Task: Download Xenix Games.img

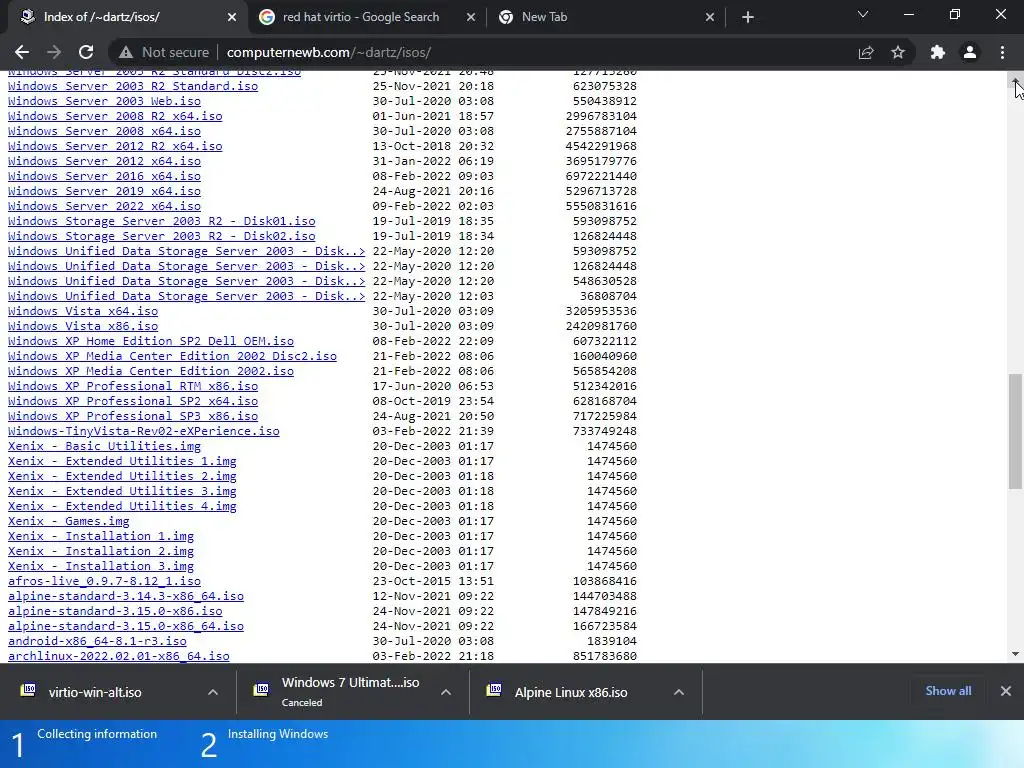Action: point(69,522)
